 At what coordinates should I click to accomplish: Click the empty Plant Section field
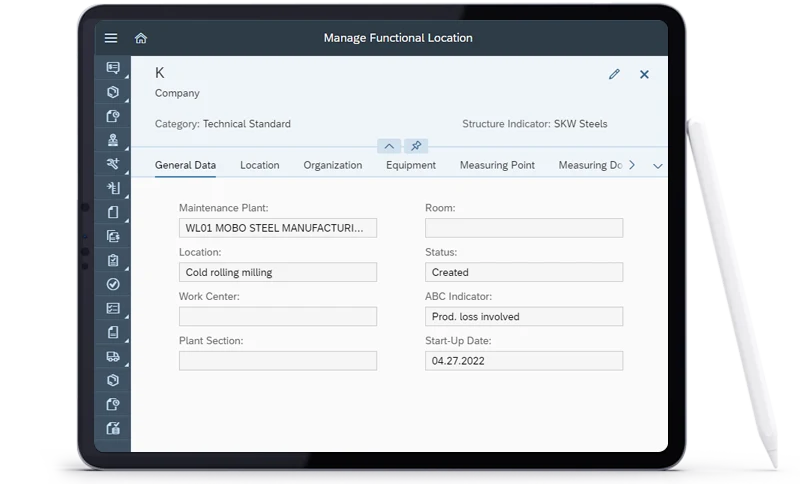[278, 361]
